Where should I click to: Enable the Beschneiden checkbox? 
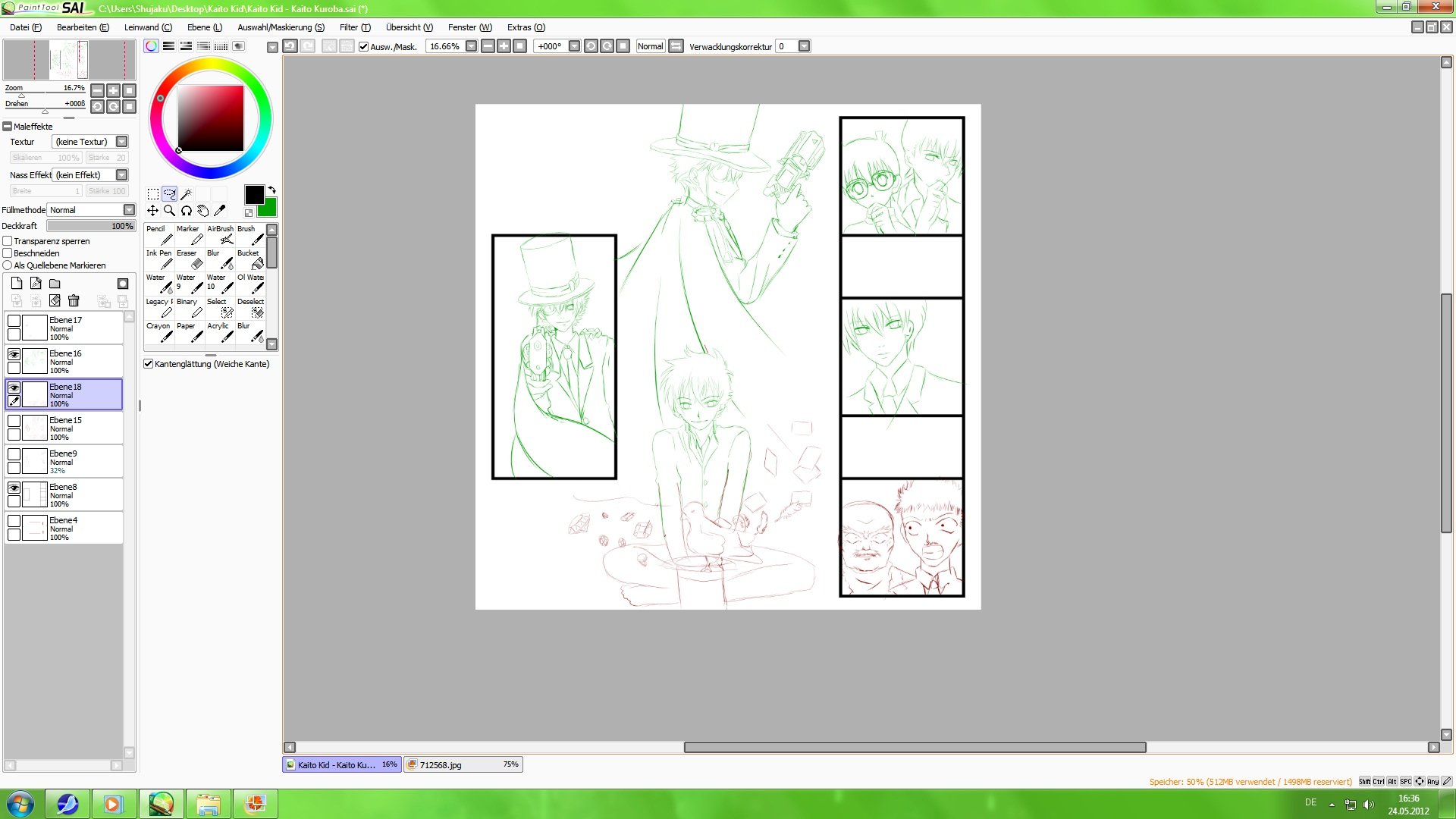[x=8, y=253]
